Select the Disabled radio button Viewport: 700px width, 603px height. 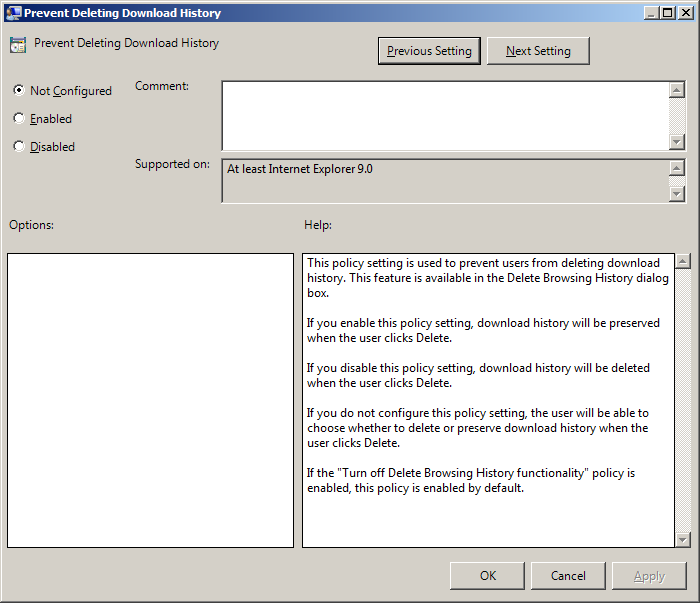click(19, 146)
